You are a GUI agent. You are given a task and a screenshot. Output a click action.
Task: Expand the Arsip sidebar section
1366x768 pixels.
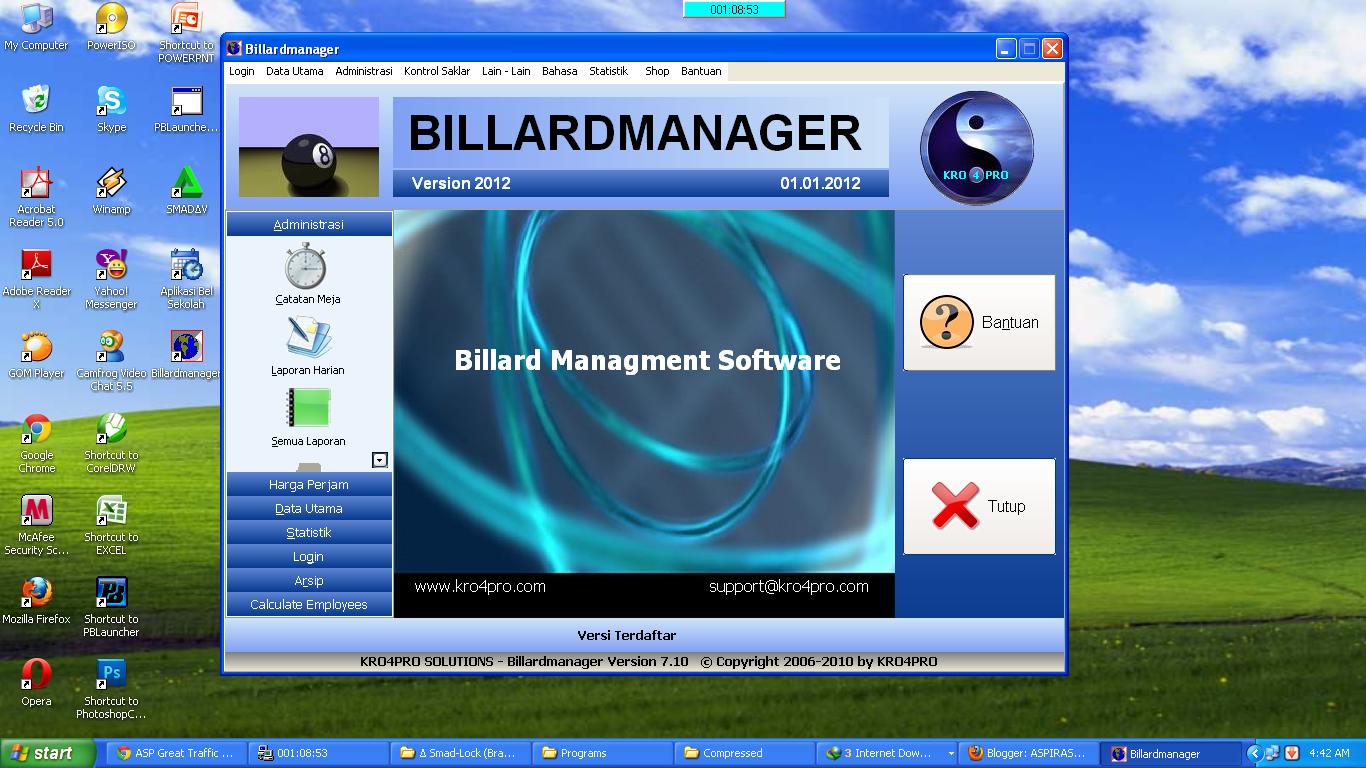pyautogui.click(x=309, y=580)
